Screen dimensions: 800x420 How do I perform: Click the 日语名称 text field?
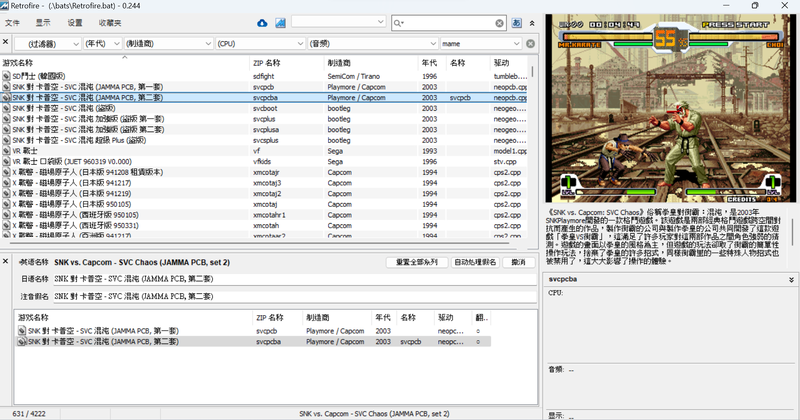pos(295,279)
